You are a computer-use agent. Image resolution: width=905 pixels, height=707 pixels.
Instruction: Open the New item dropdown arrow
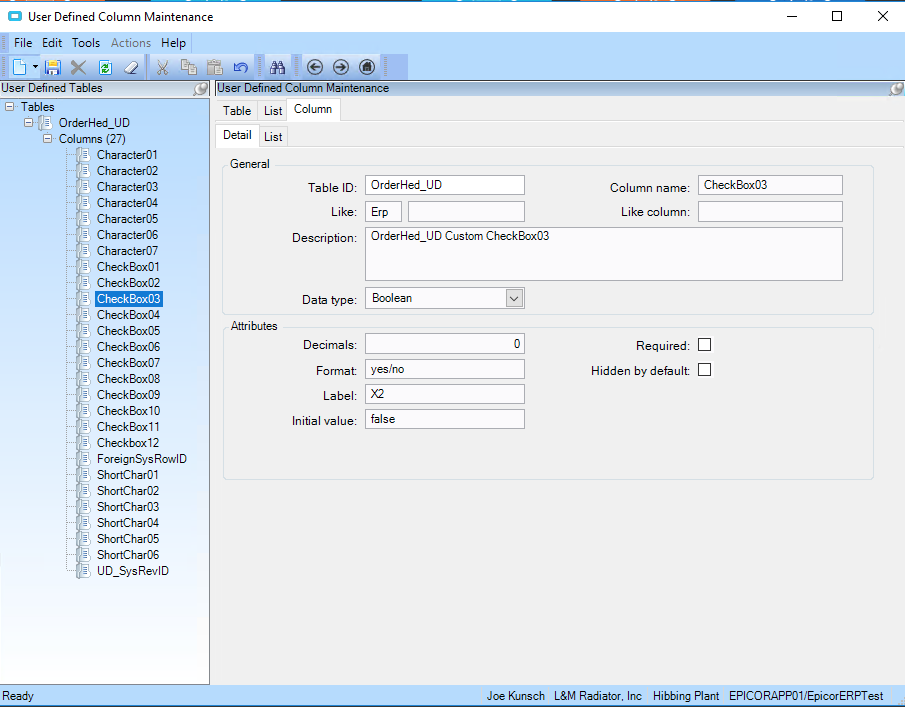tap(36, 67)
